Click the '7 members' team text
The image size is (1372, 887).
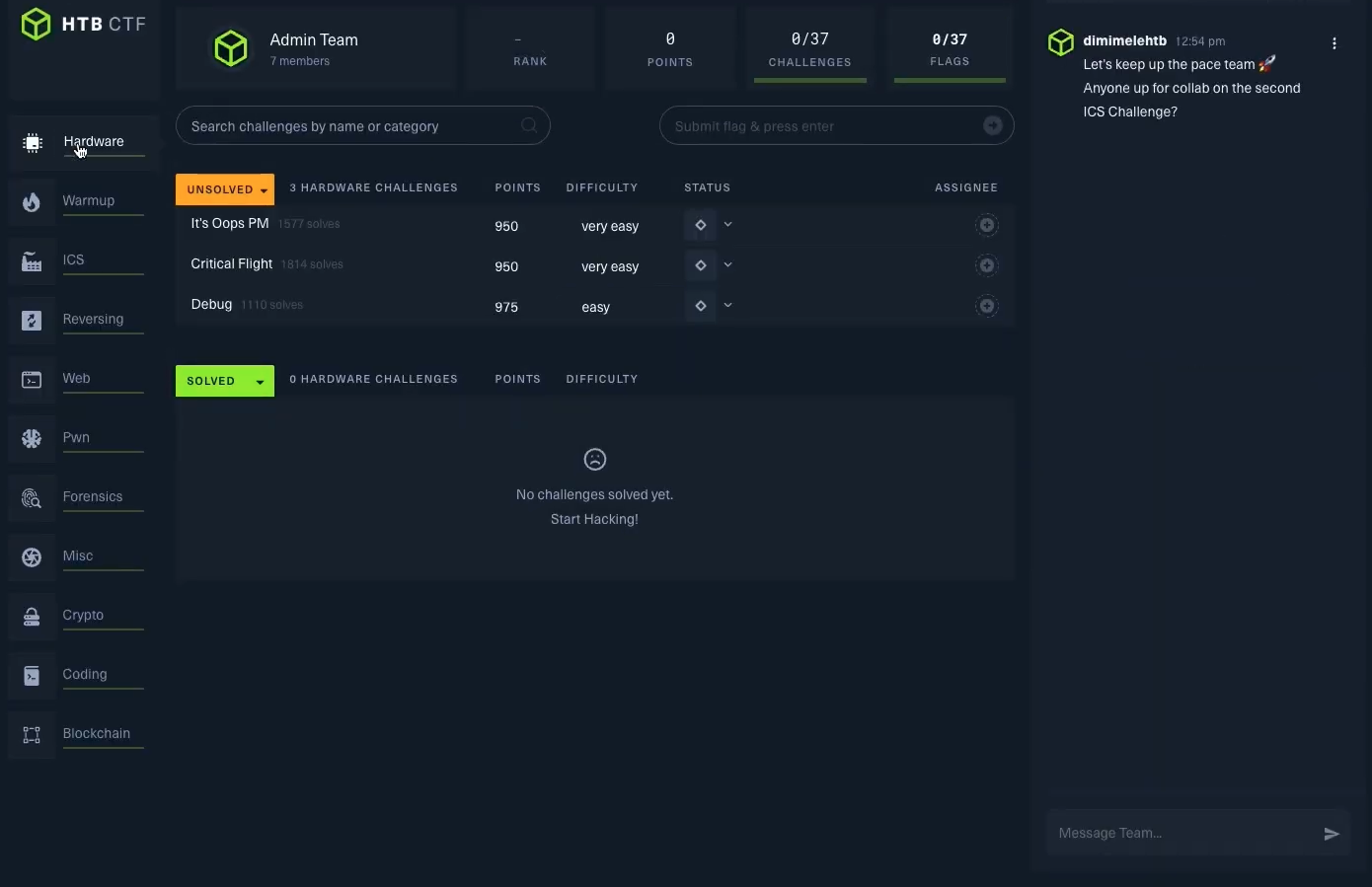(x=300, y=61)
